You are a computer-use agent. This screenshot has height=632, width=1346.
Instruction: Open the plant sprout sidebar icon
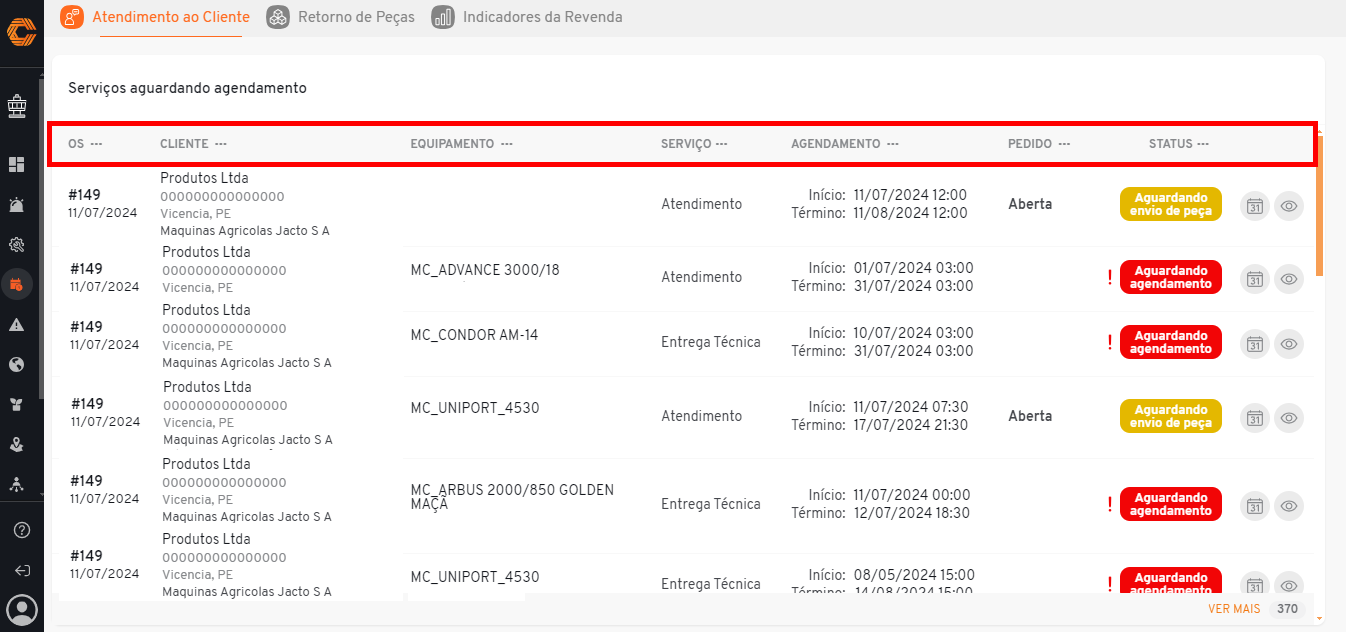tap(17, 404)
